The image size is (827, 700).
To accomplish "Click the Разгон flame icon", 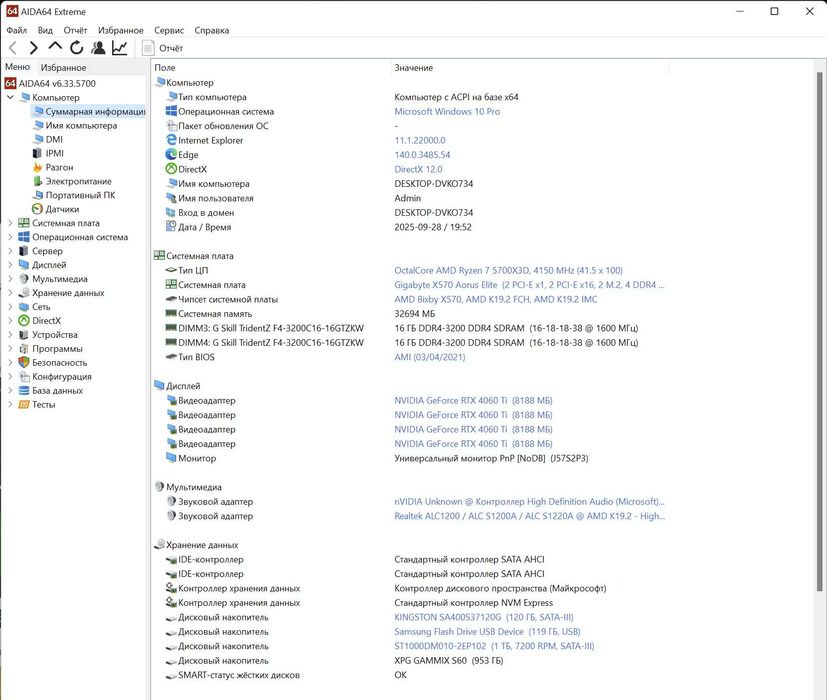I will pos(37,167).
